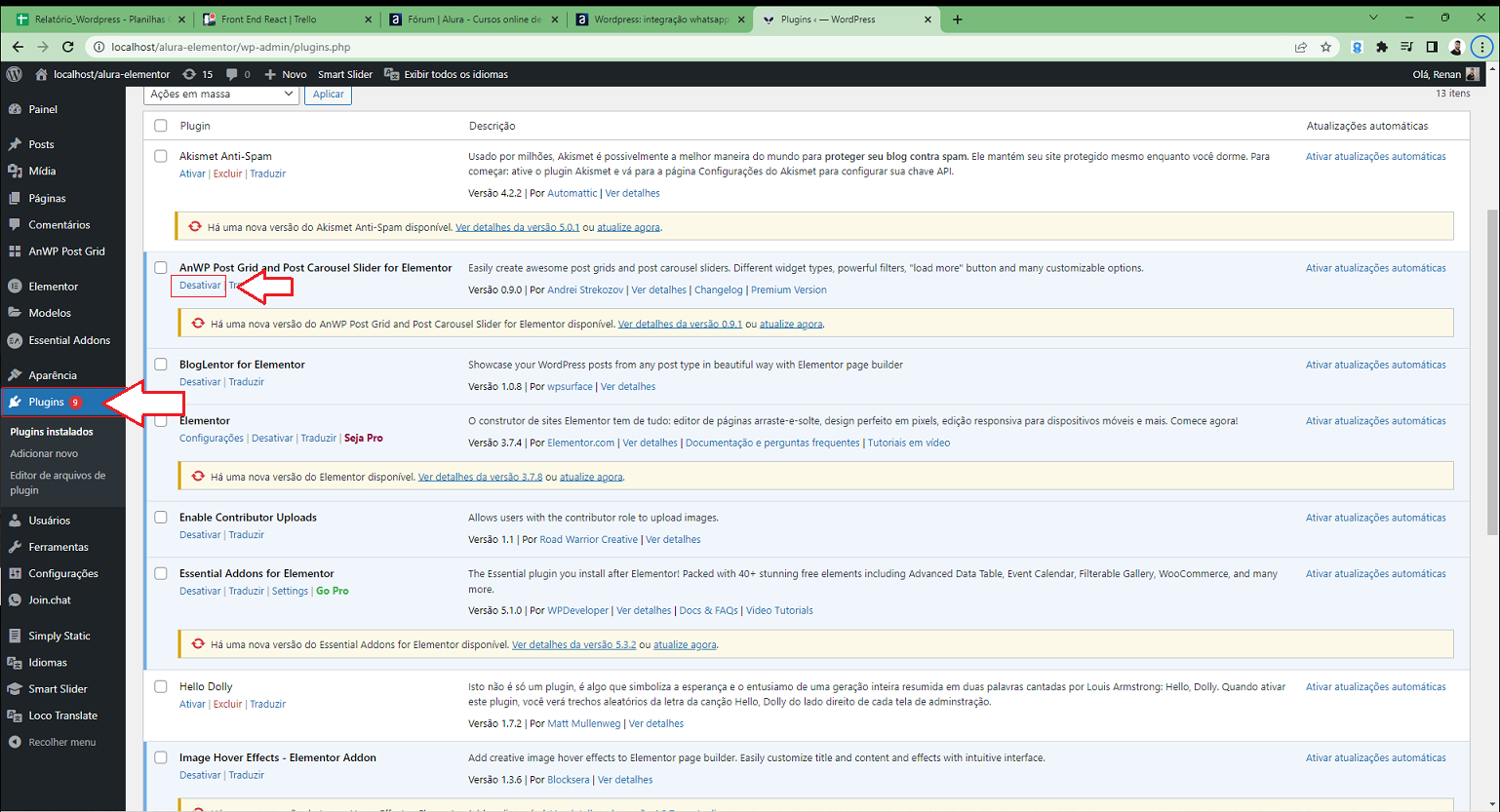Click Seja Pro link under Elementor
Image resolution: width=1500 pixels, height=812 pixels.
click(364, 438)
